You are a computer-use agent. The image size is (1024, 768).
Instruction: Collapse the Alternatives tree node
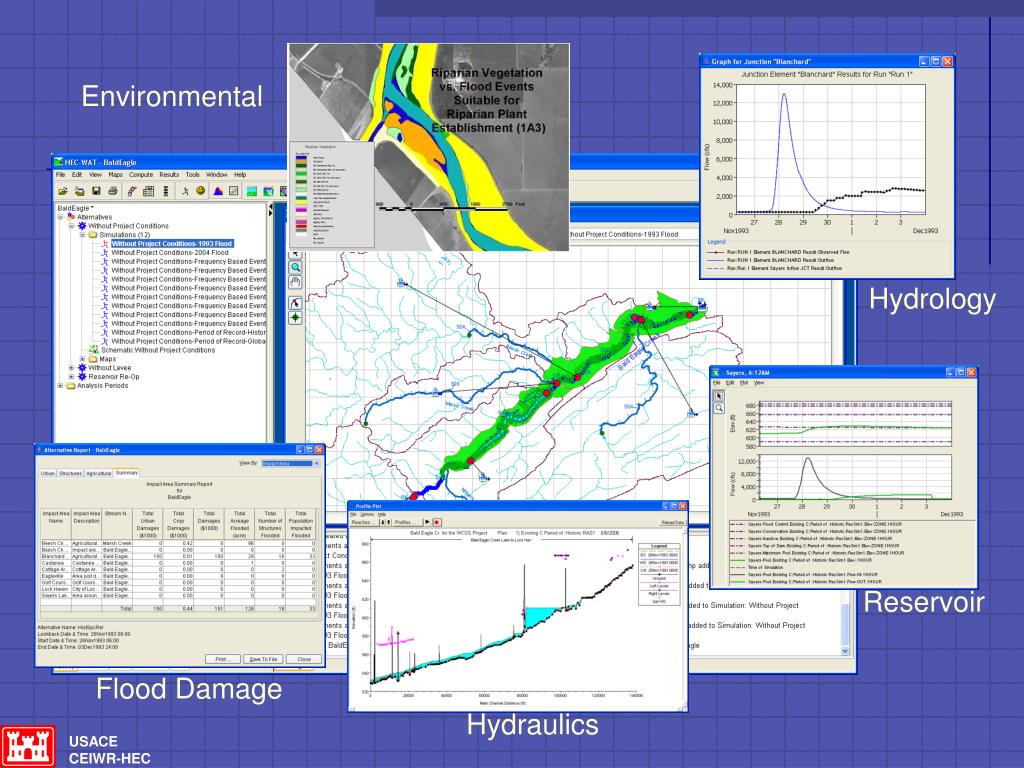[x=61, y=217]
